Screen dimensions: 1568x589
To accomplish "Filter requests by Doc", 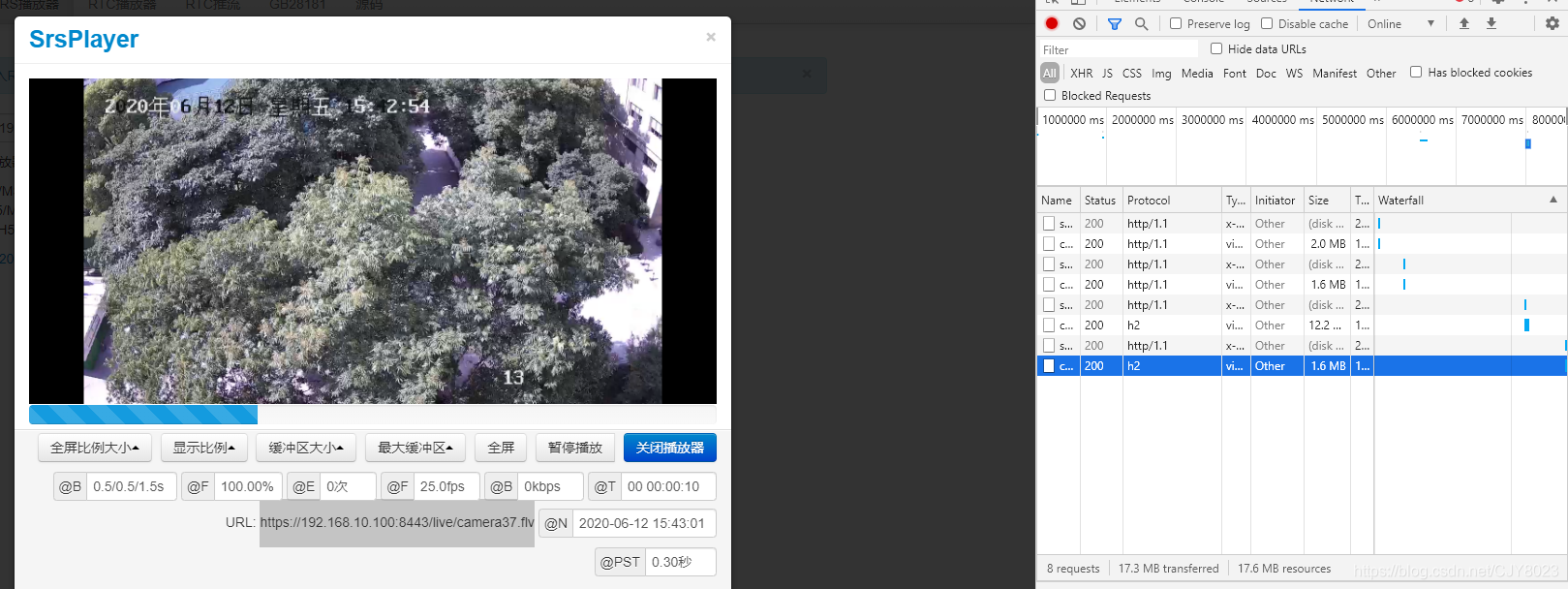I will [1266, 73].
